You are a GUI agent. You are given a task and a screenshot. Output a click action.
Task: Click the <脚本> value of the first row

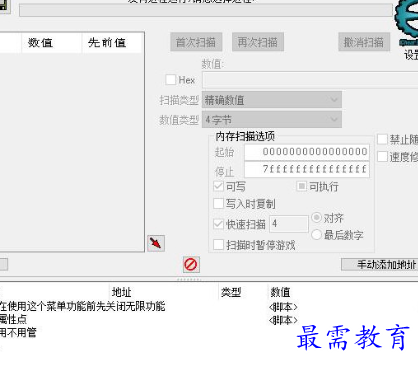pos(283,306)
